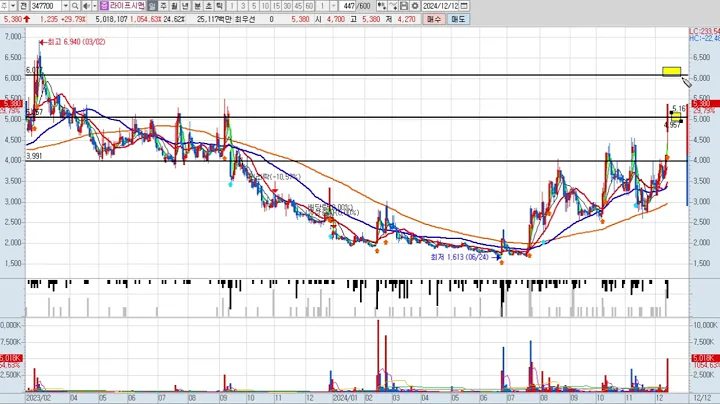
Task: Choose the 5 interval button
Action: click(254, 6)
